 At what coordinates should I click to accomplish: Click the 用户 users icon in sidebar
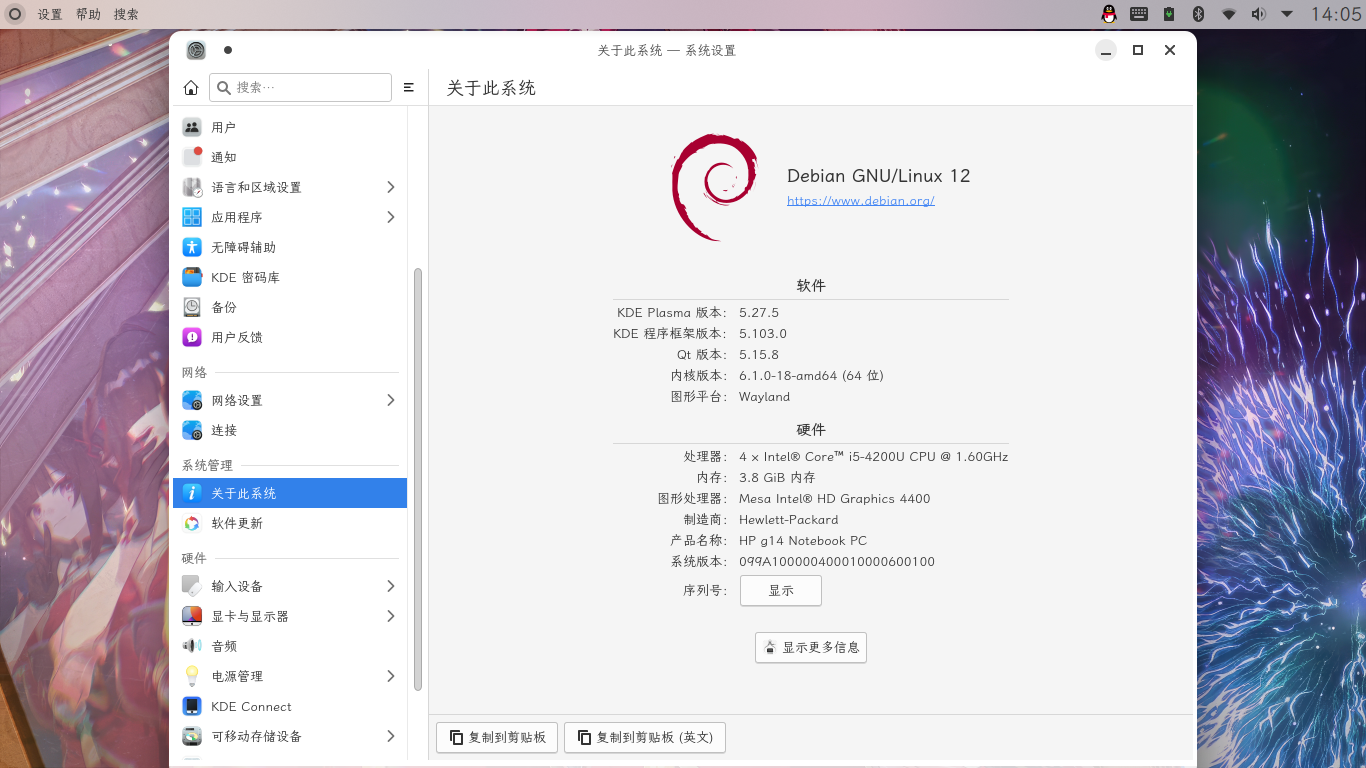pyautogui.click(x=192, y=127)
